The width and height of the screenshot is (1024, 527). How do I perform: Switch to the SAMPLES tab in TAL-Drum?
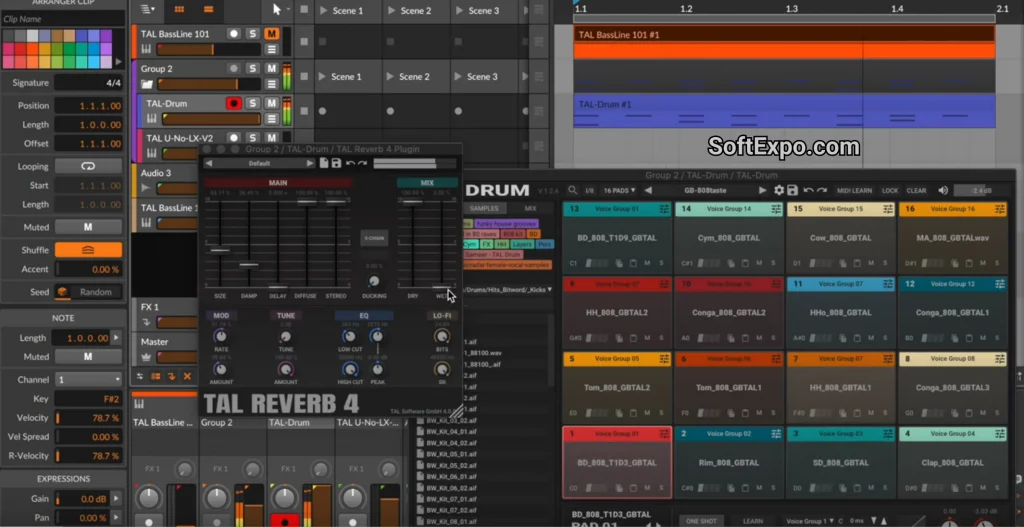point(484,209)
